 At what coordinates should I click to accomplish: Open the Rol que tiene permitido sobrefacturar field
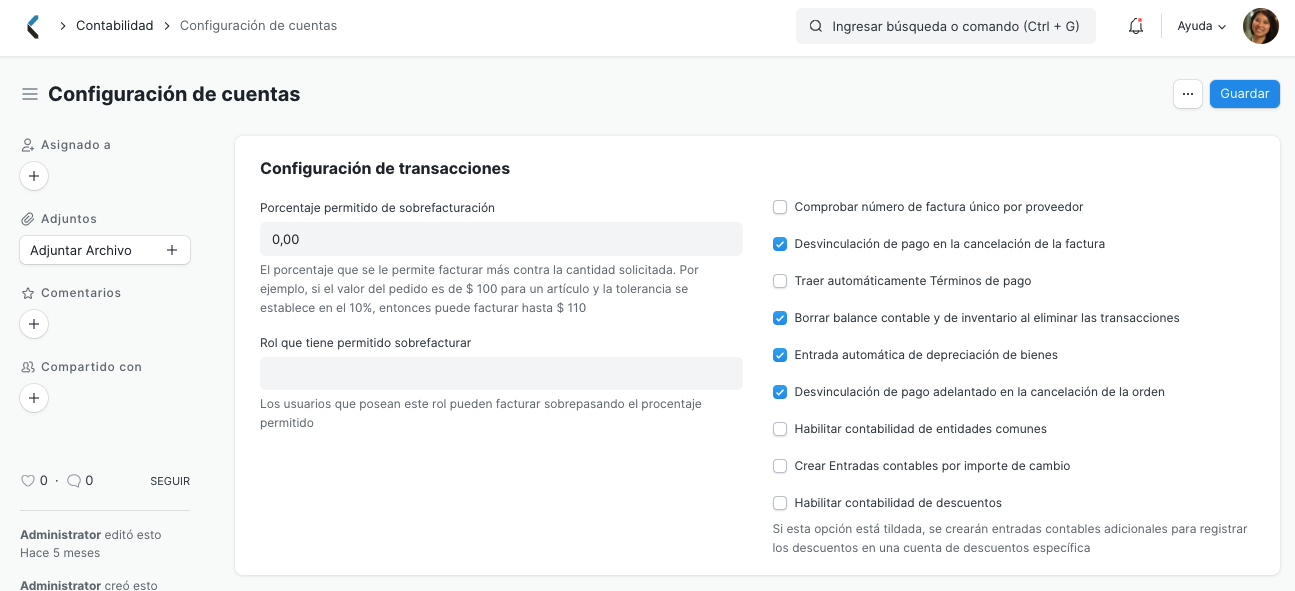coord(501,373)
